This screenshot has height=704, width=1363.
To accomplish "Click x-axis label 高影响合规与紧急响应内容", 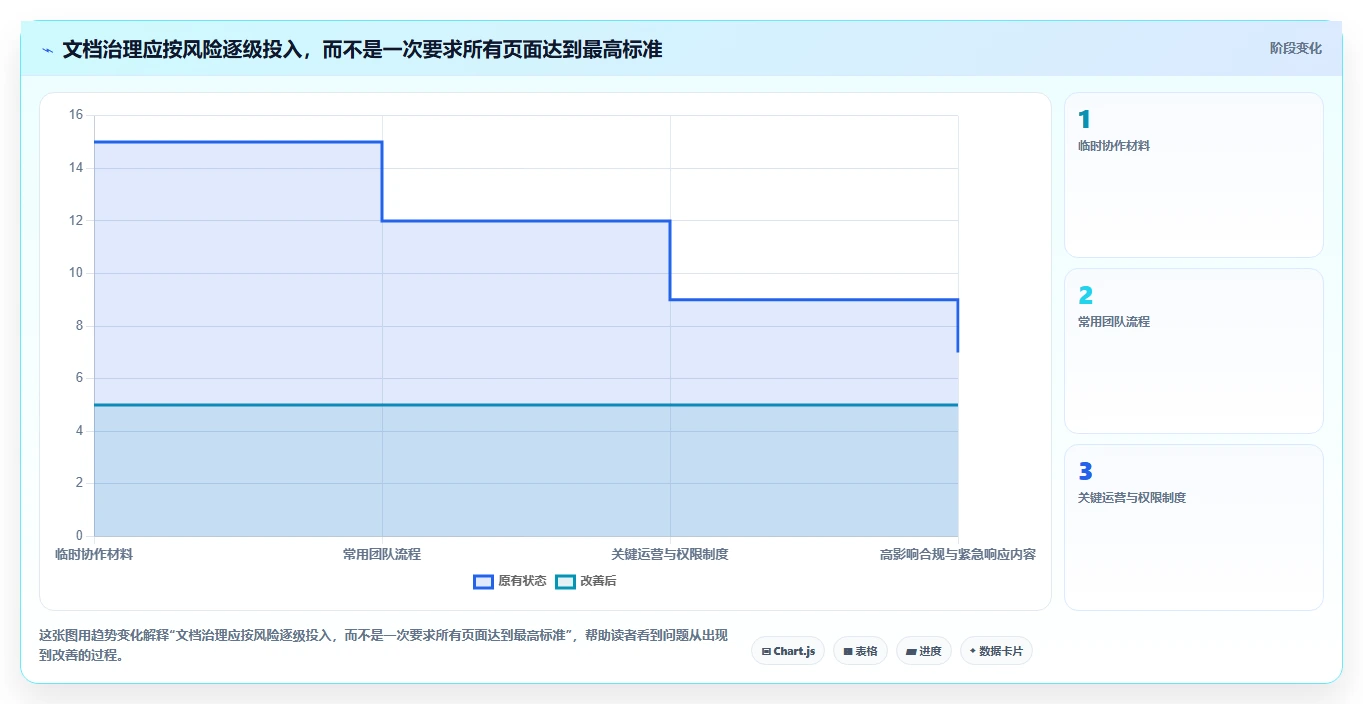I will (x=958, y=554).
